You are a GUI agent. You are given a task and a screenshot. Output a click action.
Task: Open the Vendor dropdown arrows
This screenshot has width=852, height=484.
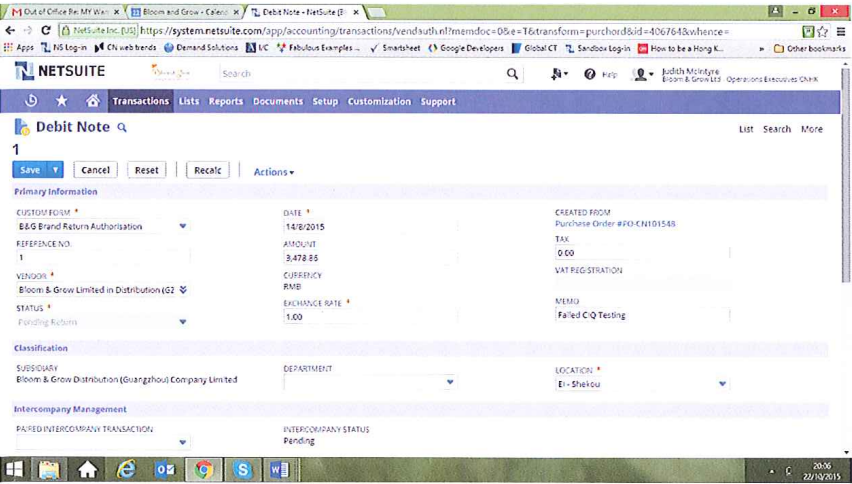coord(183,290)
